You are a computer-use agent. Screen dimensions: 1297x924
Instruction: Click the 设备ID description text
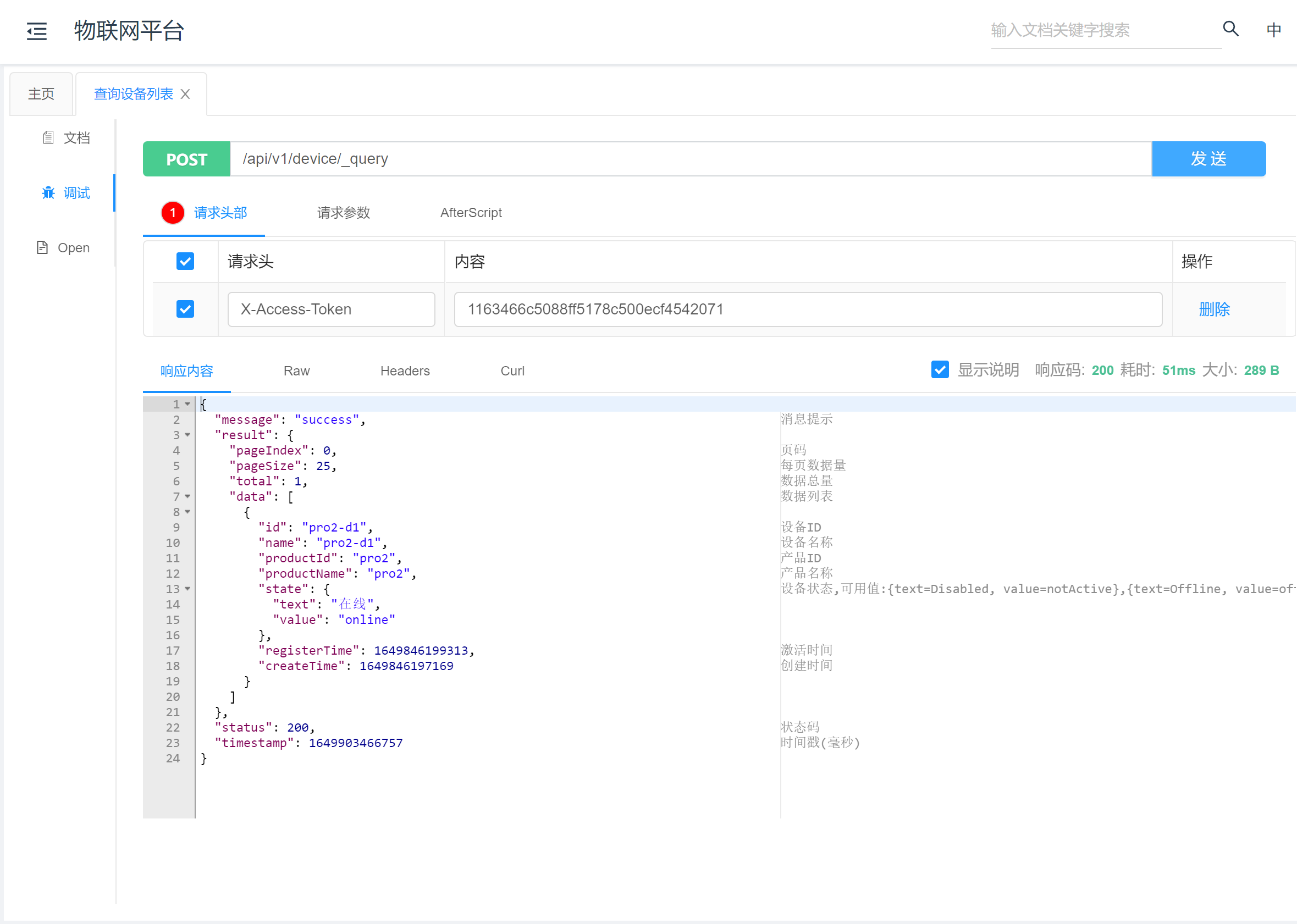pyautogui.click(x=801, y=527)
